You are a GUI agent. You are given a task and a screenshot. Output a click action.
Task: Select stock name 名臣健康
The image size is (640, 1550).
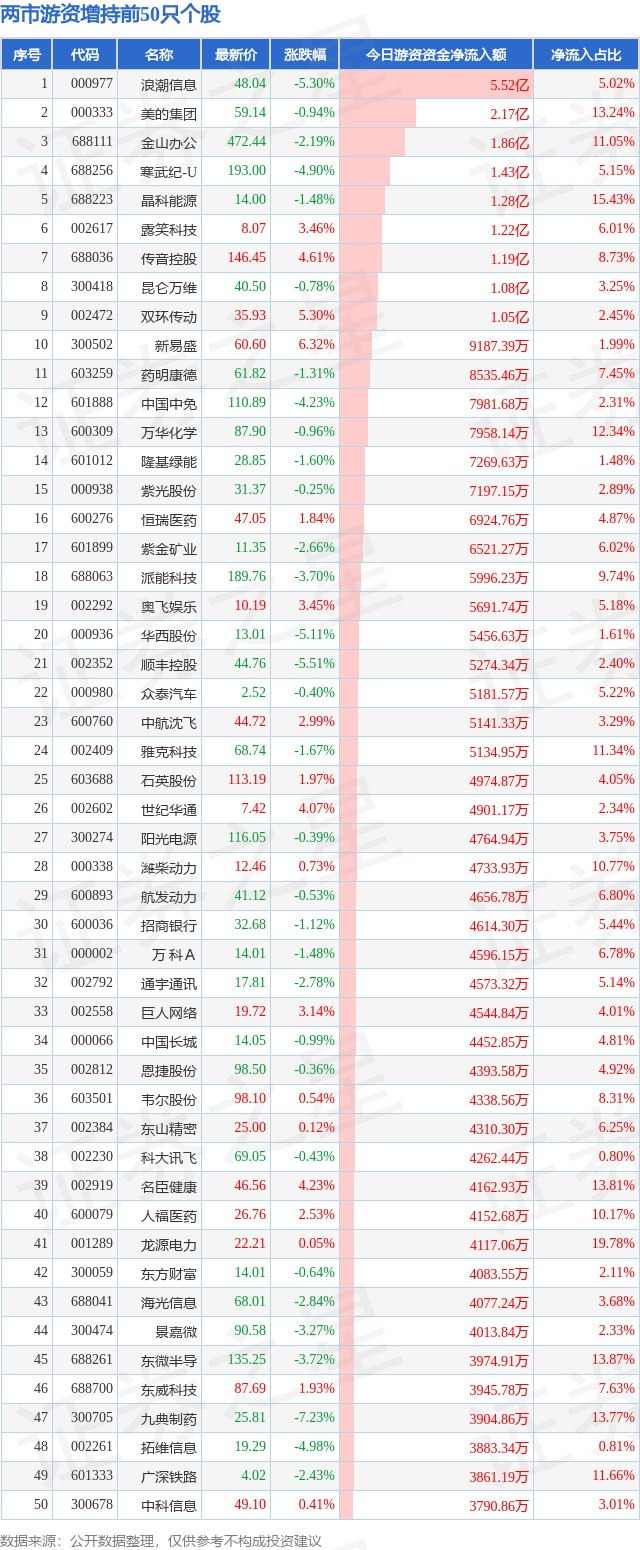pyautogui.click(x=170, y=1187)
